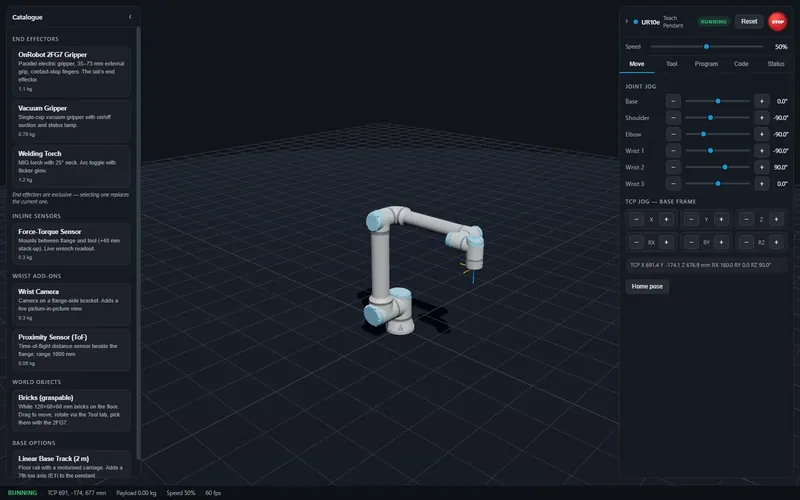Click the TCP pose readout field
This screenshot has height=500, width=800.
tap(706, 265)
